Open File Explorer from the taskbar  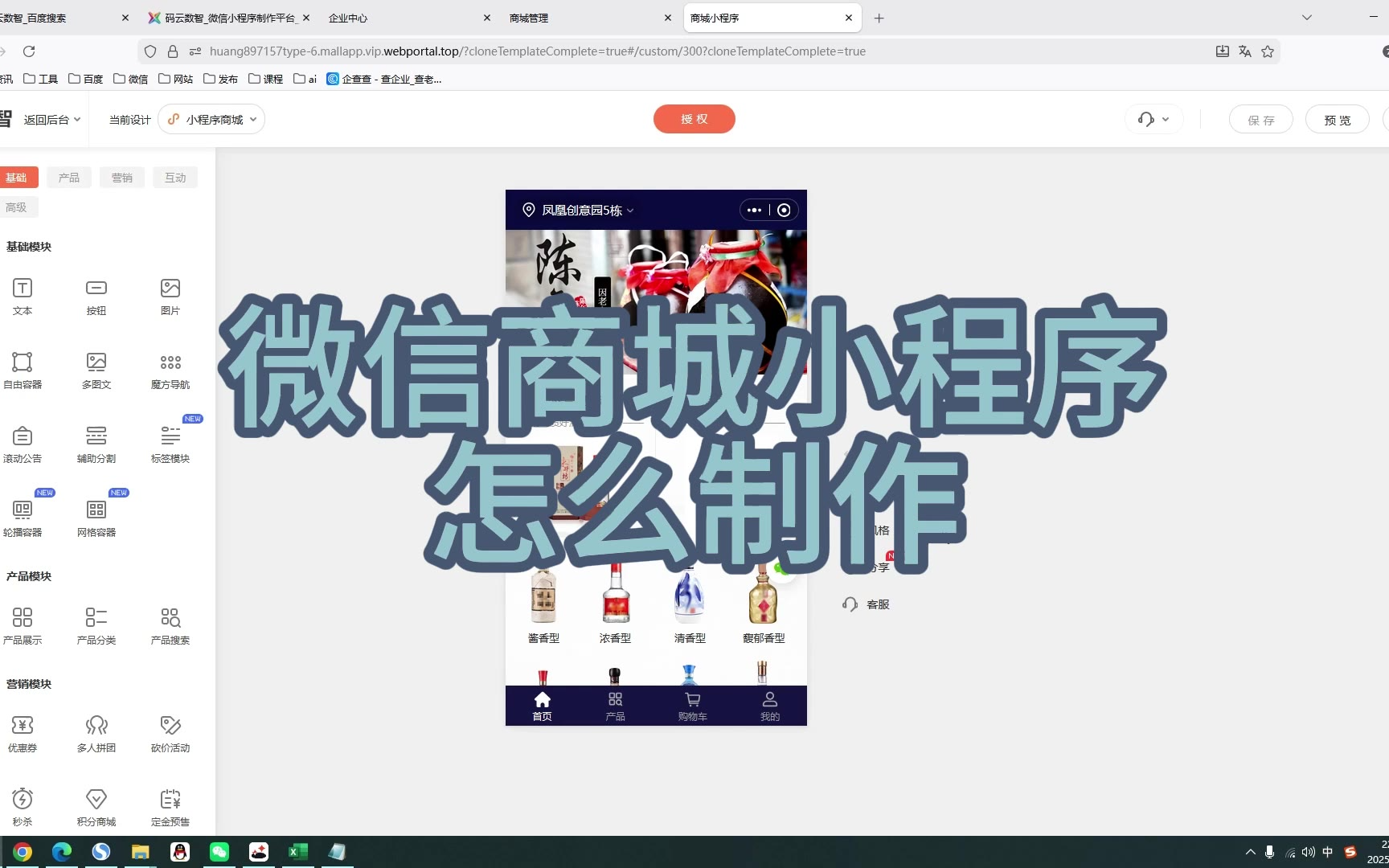click(141, 852)
